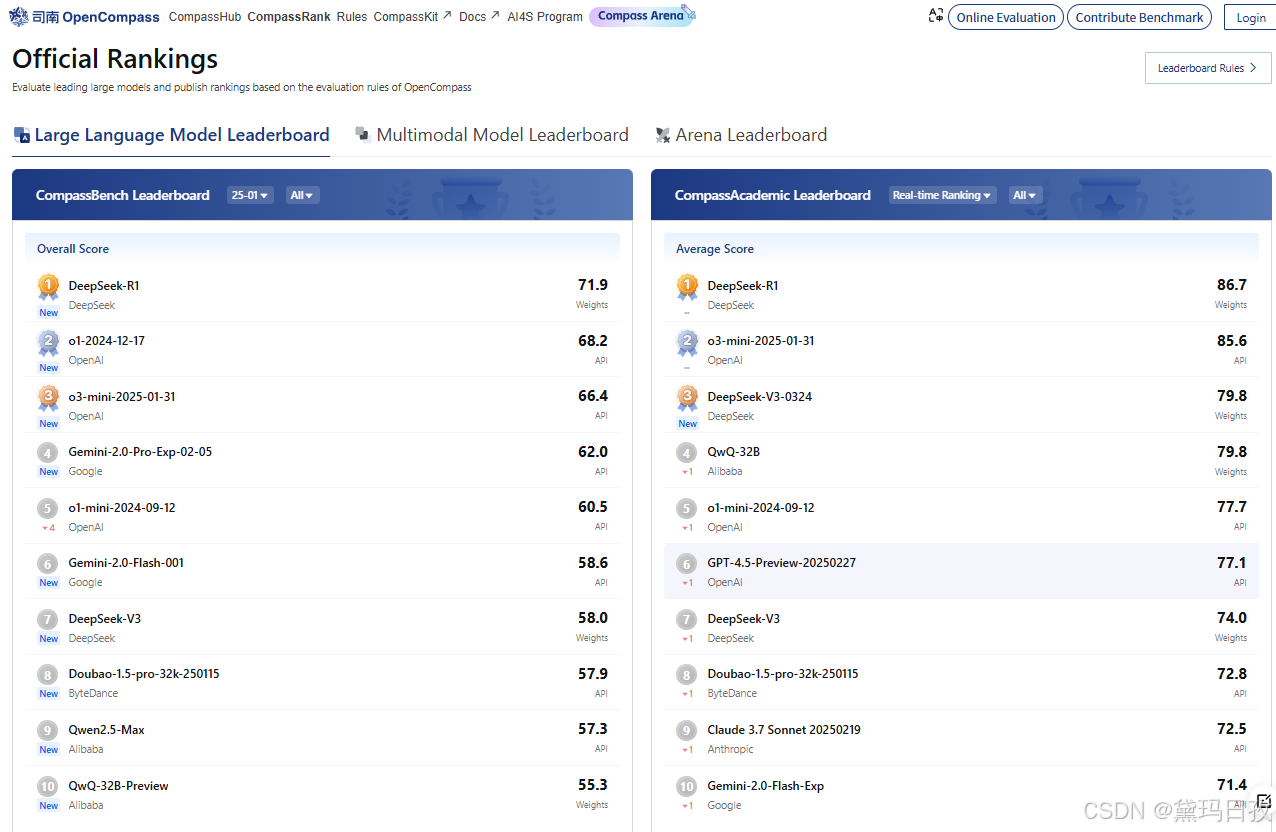Screen dimensions: 1276x832
Task: Click ByteDance label under Doubao in CompassBench
Action: pyautogui.click(x=93, y=693)
